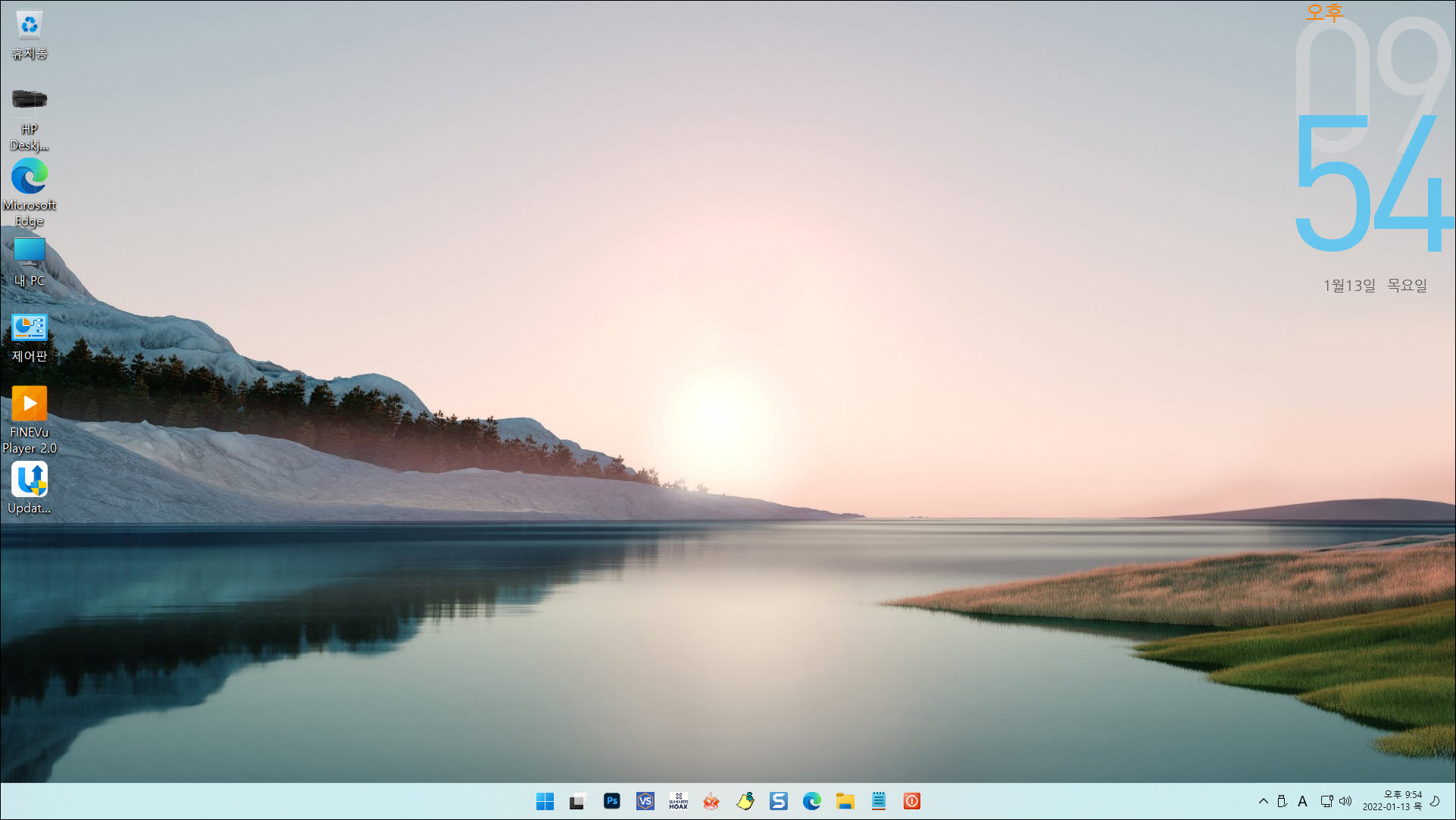
Task: Open the volume speaker tray icon
Action: (1345, 801)
